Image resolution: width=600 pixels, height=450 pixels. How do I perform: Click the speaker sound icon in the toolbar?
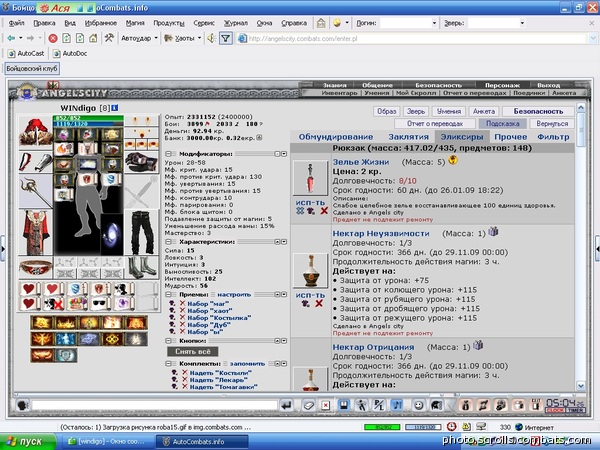tap(211, 38)
